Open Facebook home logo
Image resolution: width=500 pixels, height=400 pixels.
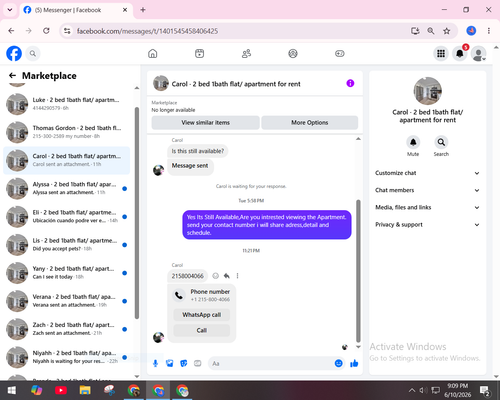(x=14, y=53)
